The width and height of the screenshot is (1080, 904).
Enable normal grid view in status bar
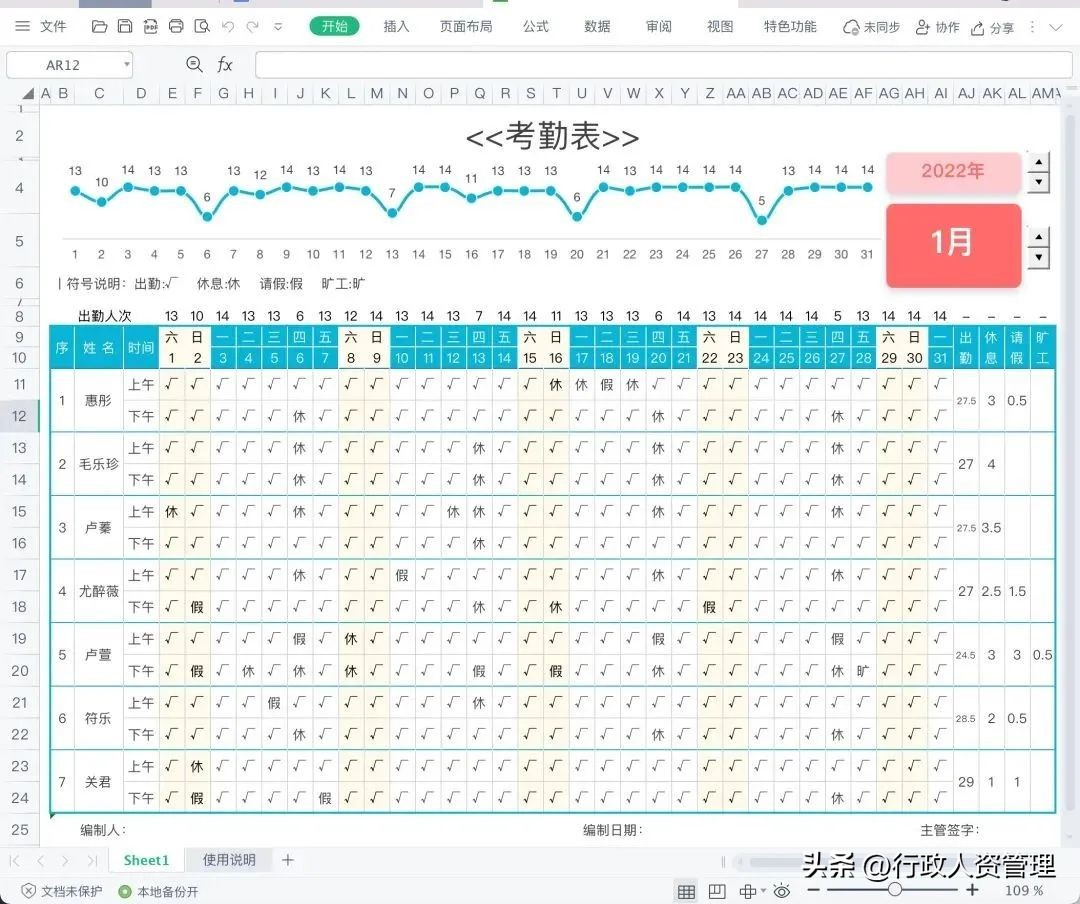687,889
